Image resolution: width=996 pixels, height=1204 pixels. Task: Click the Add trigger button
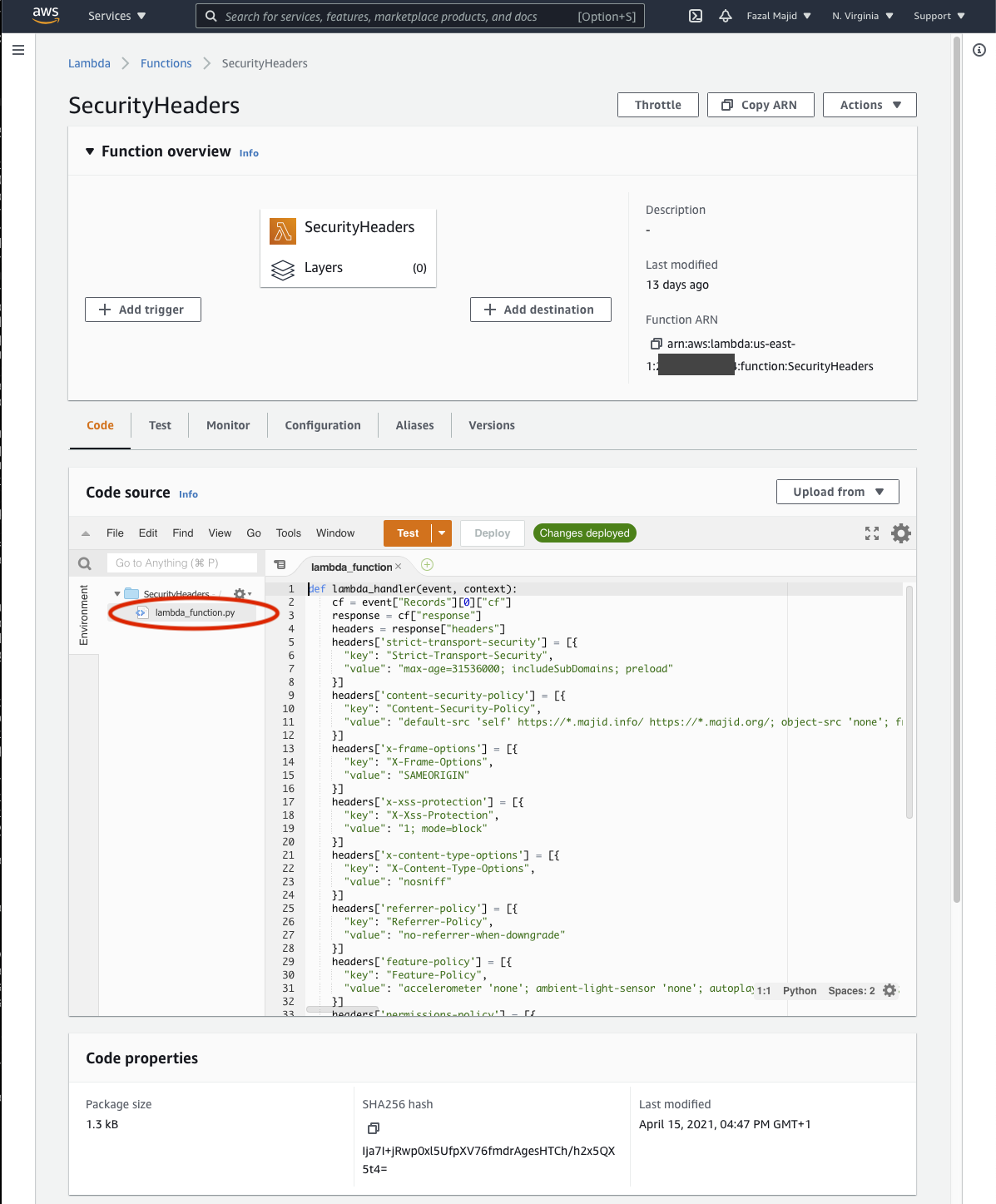143,310
